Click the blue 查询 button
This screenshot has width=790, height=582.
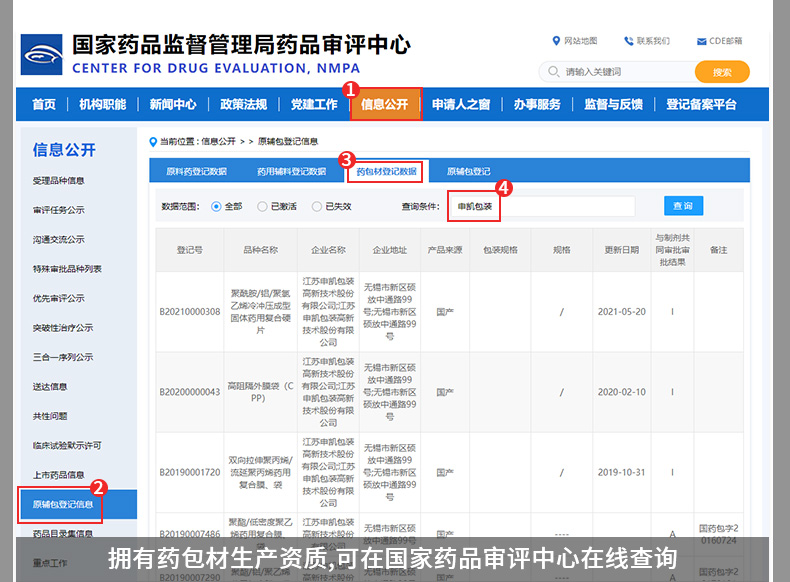point(683,206)
